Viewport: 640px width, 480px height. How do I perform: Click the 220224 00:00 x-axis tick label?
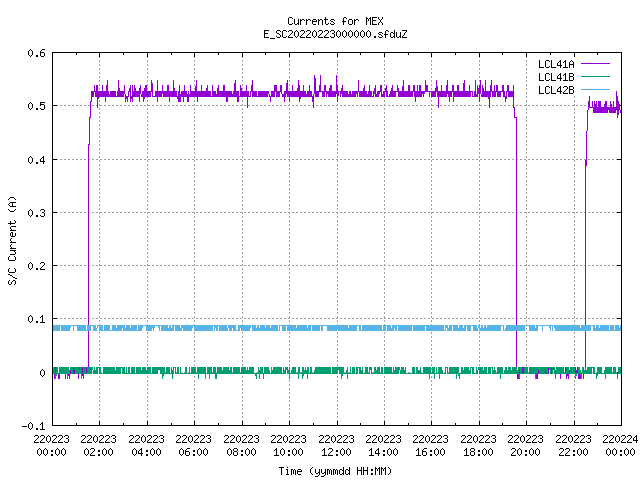tap(620, 446)
